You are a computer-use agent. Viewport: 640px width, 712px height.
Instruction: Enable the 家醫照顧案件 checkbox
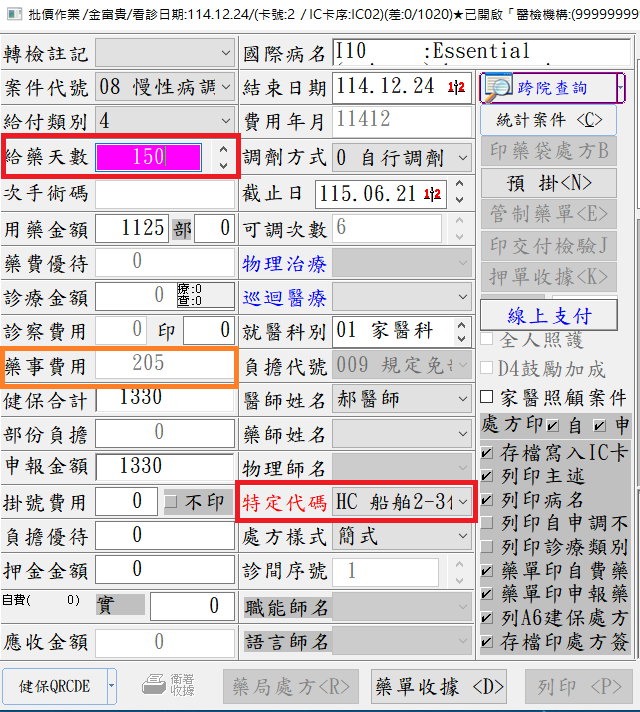tap(487, 398)
